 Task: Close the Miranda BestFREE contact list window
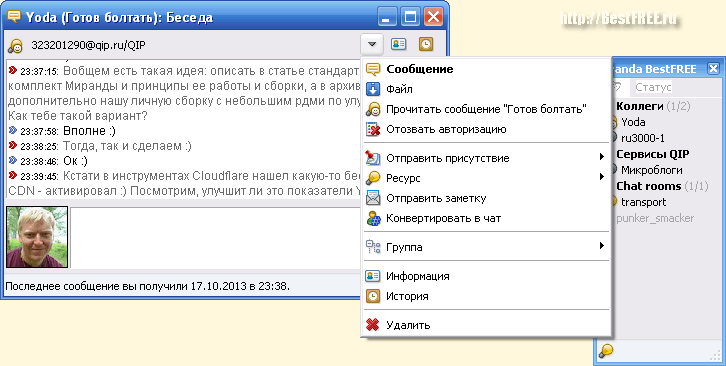coord(713,69)
